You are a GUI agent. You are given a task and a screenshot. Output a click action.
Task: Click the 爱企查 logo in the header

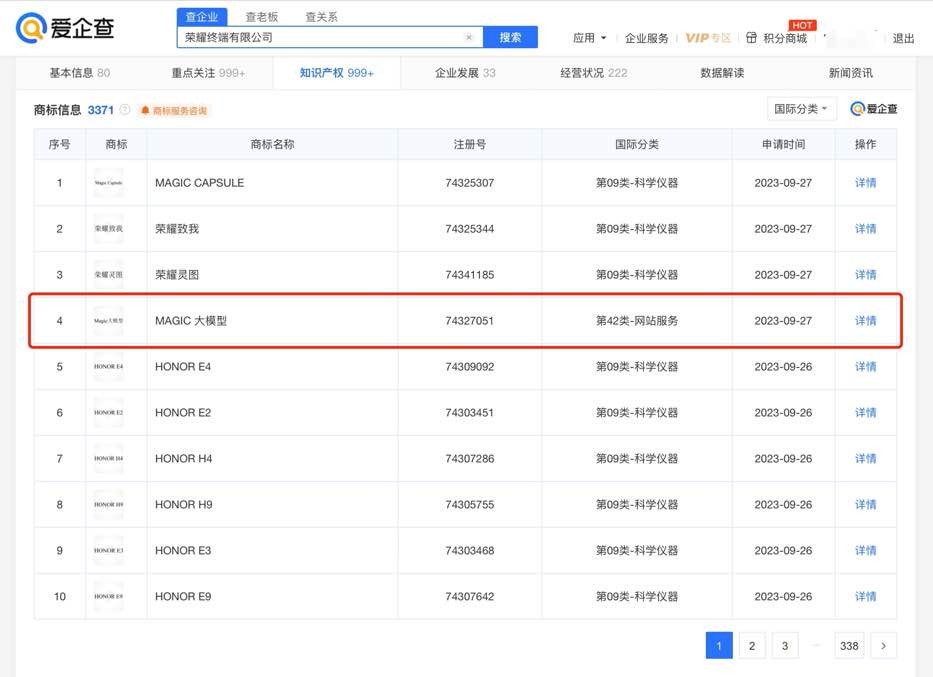point(65,28)
